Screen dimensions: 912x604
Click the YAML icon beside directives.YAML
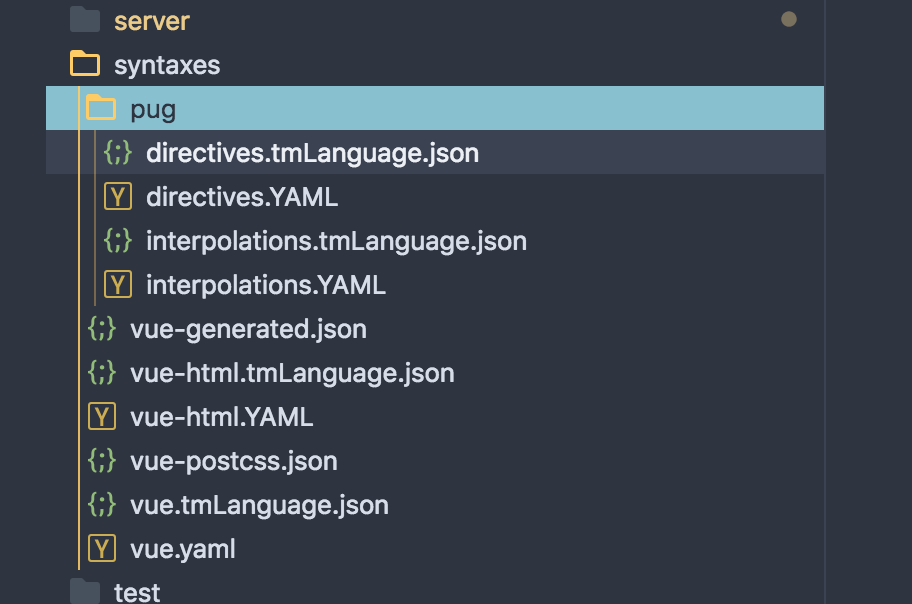click(118, 197)
